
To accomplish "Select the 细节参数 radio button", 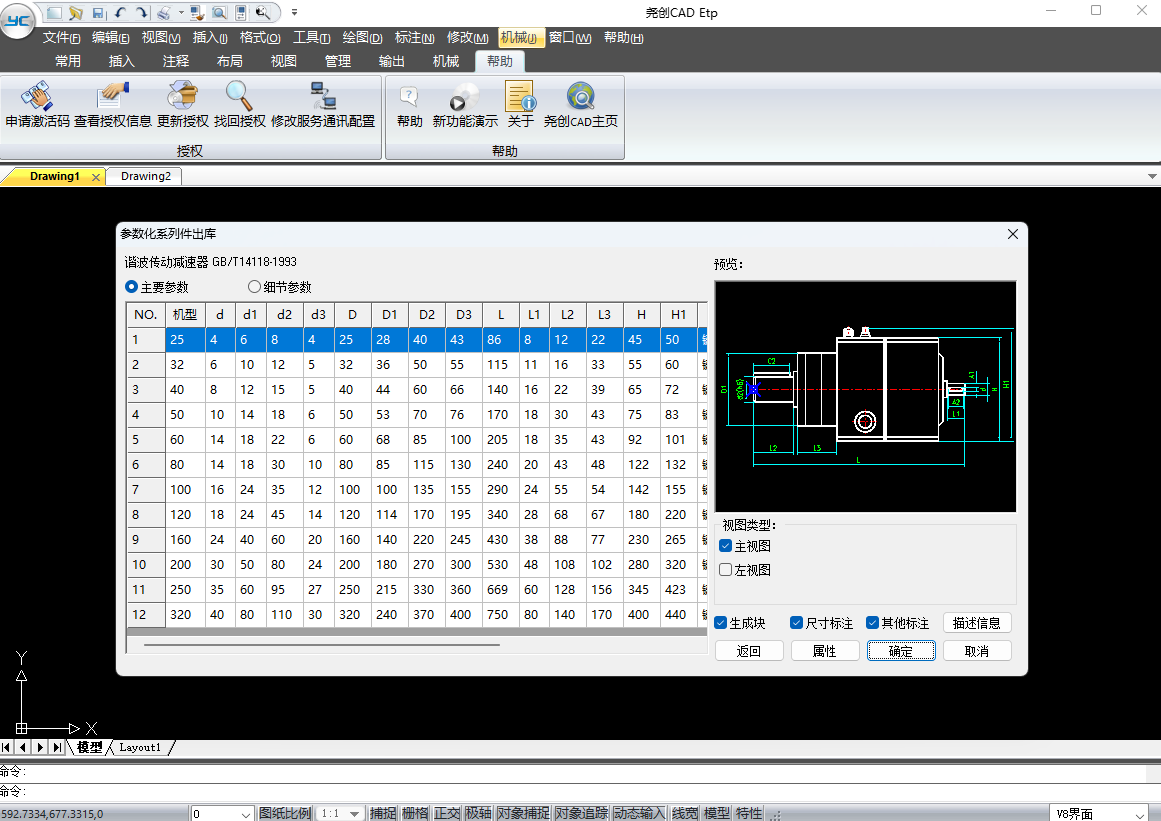I will 255,286.
